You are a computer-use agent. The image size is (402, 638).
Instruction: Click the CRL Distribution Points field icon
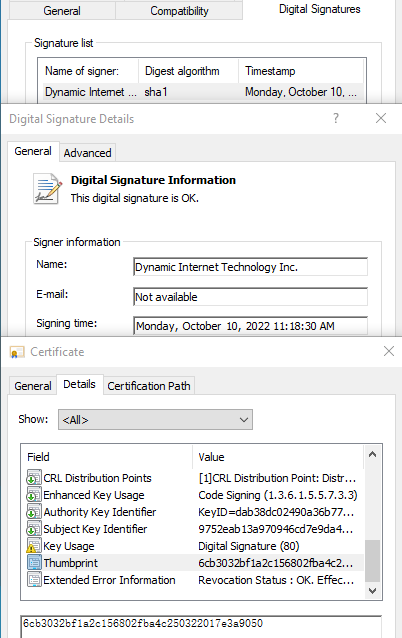(x=34, y=478)
